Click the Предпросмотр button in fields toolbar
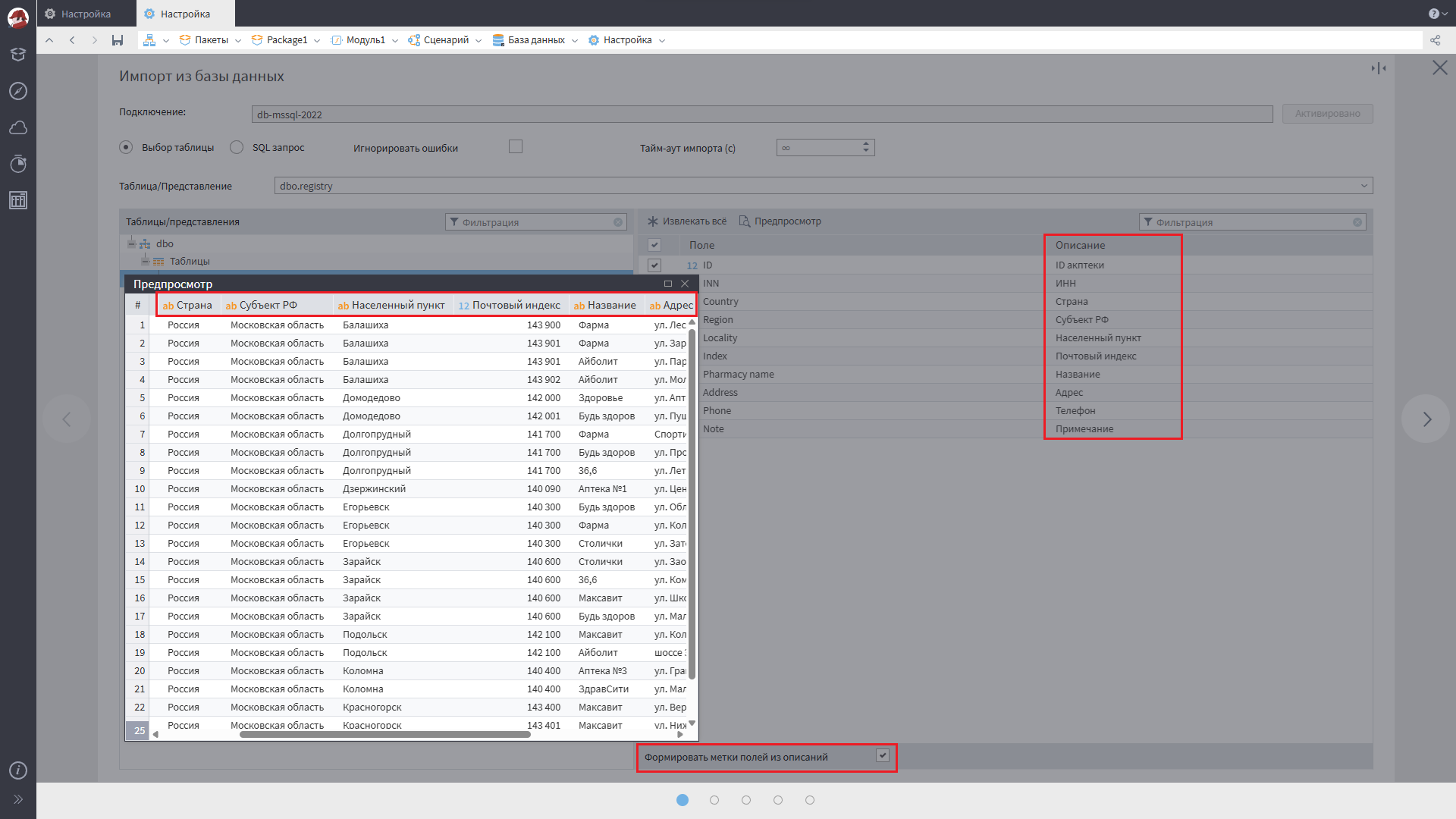1456x819 pixels. tap(780, 221)
